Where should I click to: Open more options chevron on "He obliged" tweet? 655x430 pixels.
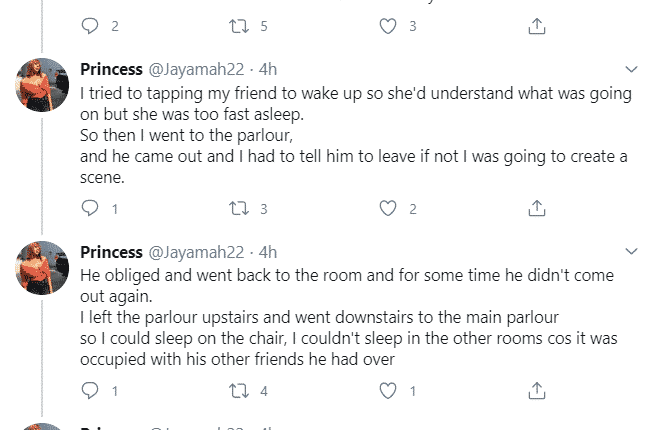coord(631,251)
